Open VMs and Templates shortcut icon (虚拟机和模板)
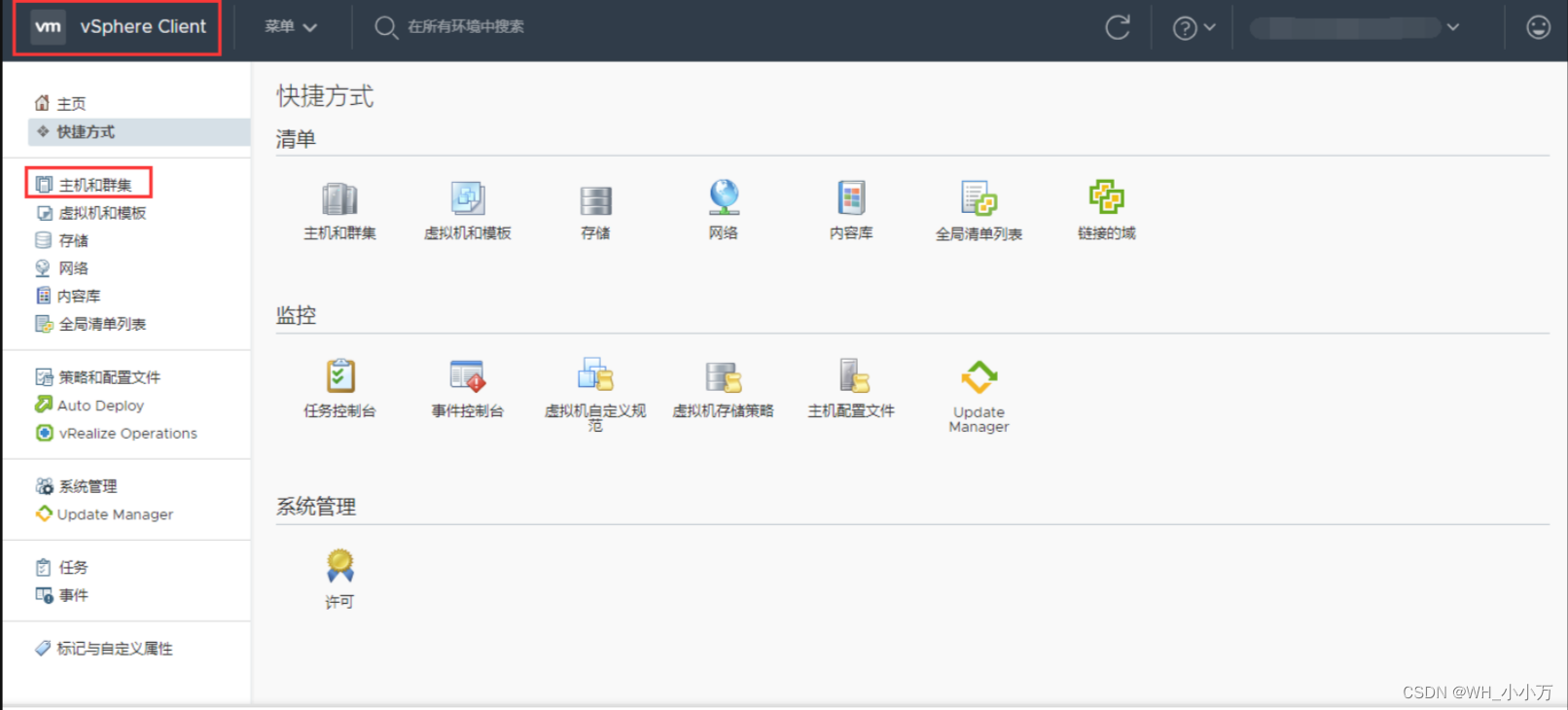The height and width of the screenshot is (710, 1568). coord(467,198)
